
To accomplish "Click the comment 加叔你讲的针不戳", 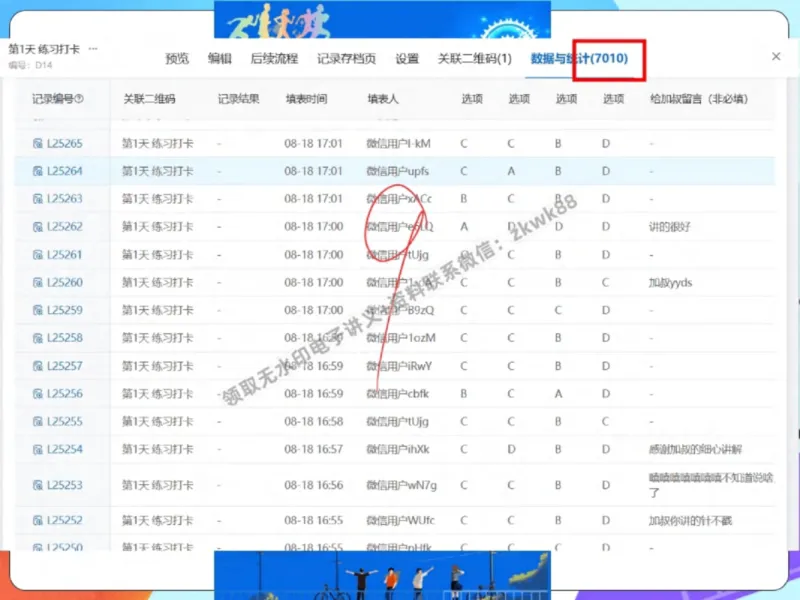I will pyautogui.click(x=690, y=520).
